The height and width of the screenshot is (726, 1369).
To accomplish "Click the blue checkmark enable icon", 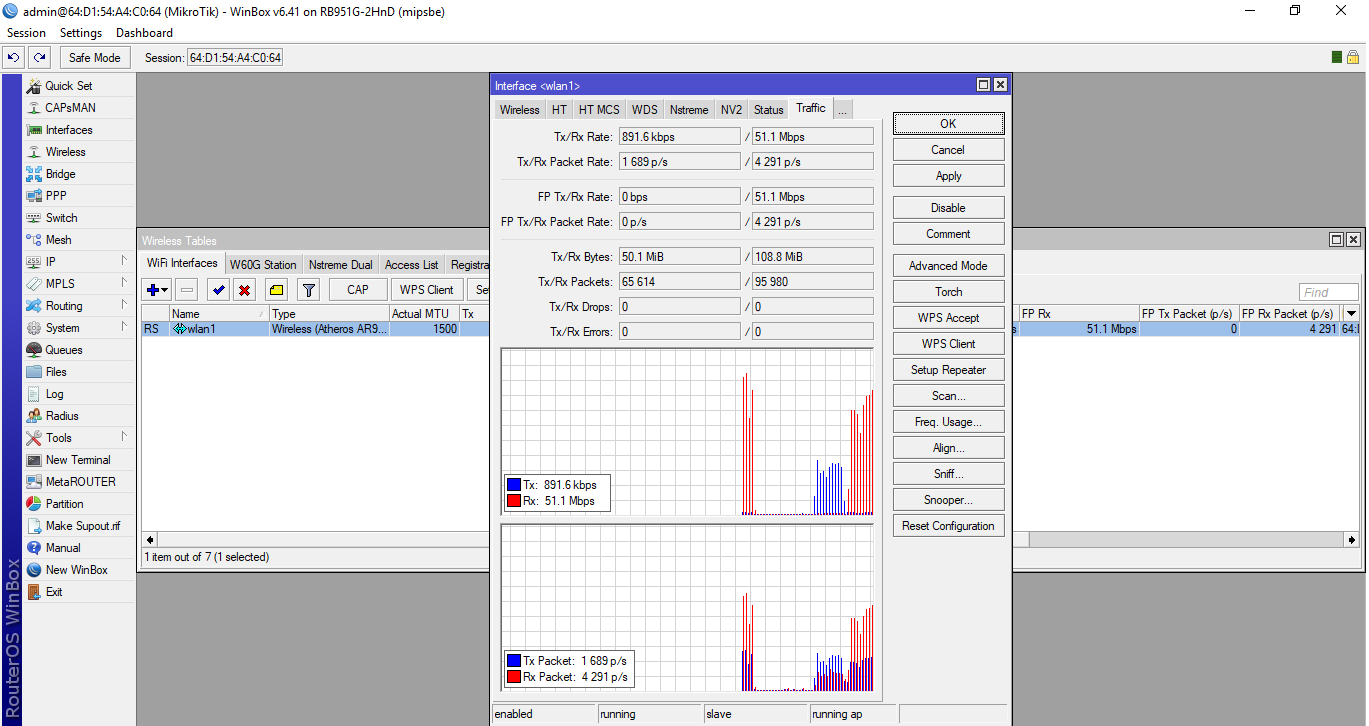I will (218, 290).
